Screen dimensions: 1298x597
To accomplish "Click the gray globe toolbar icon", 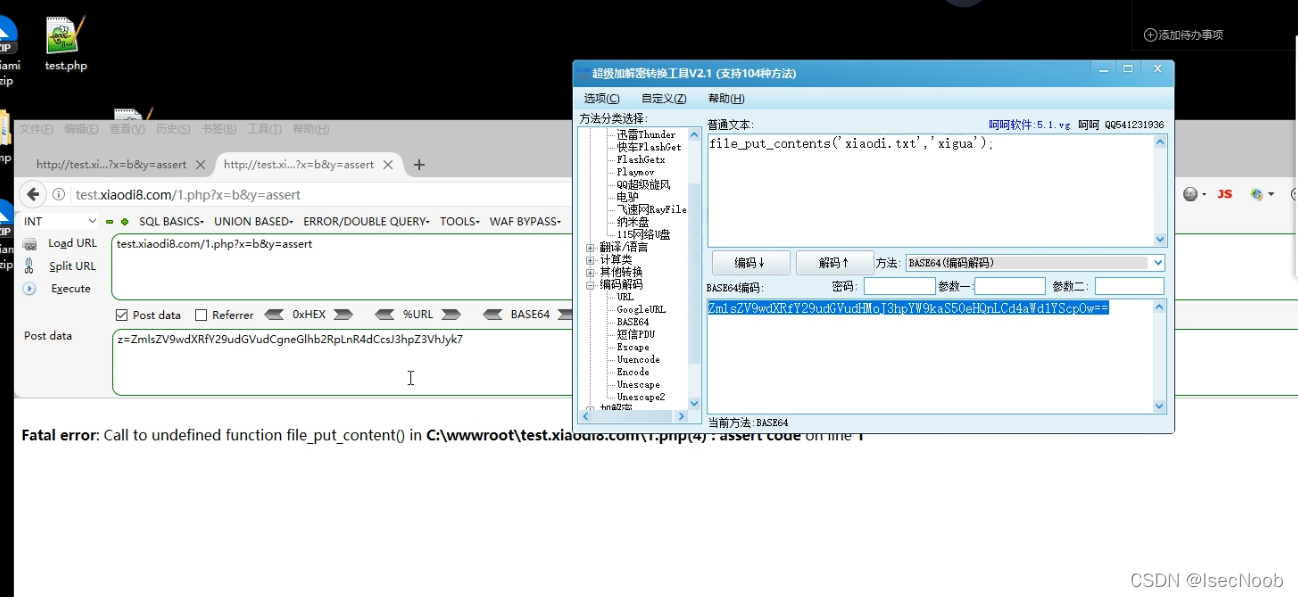I will point(1190,194).
